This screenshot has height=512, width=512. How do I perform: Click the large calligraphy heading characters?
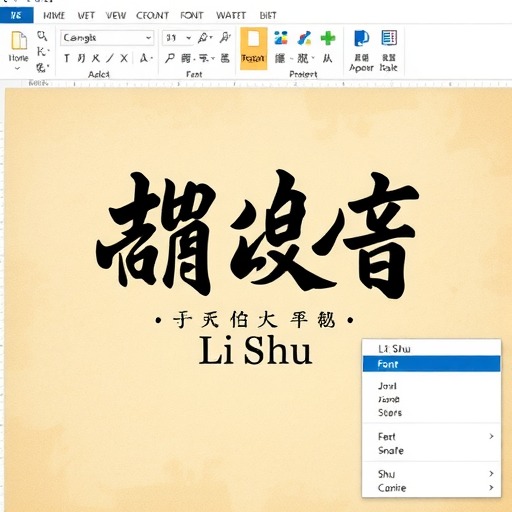coord(256,233)
